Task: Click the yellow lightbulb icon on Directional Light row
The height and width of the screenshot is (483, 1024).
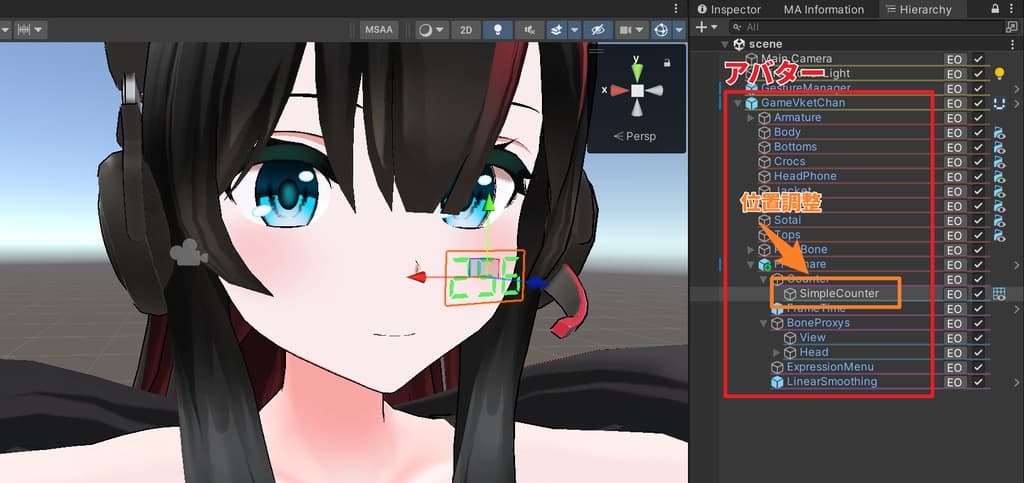Action: 999,74
